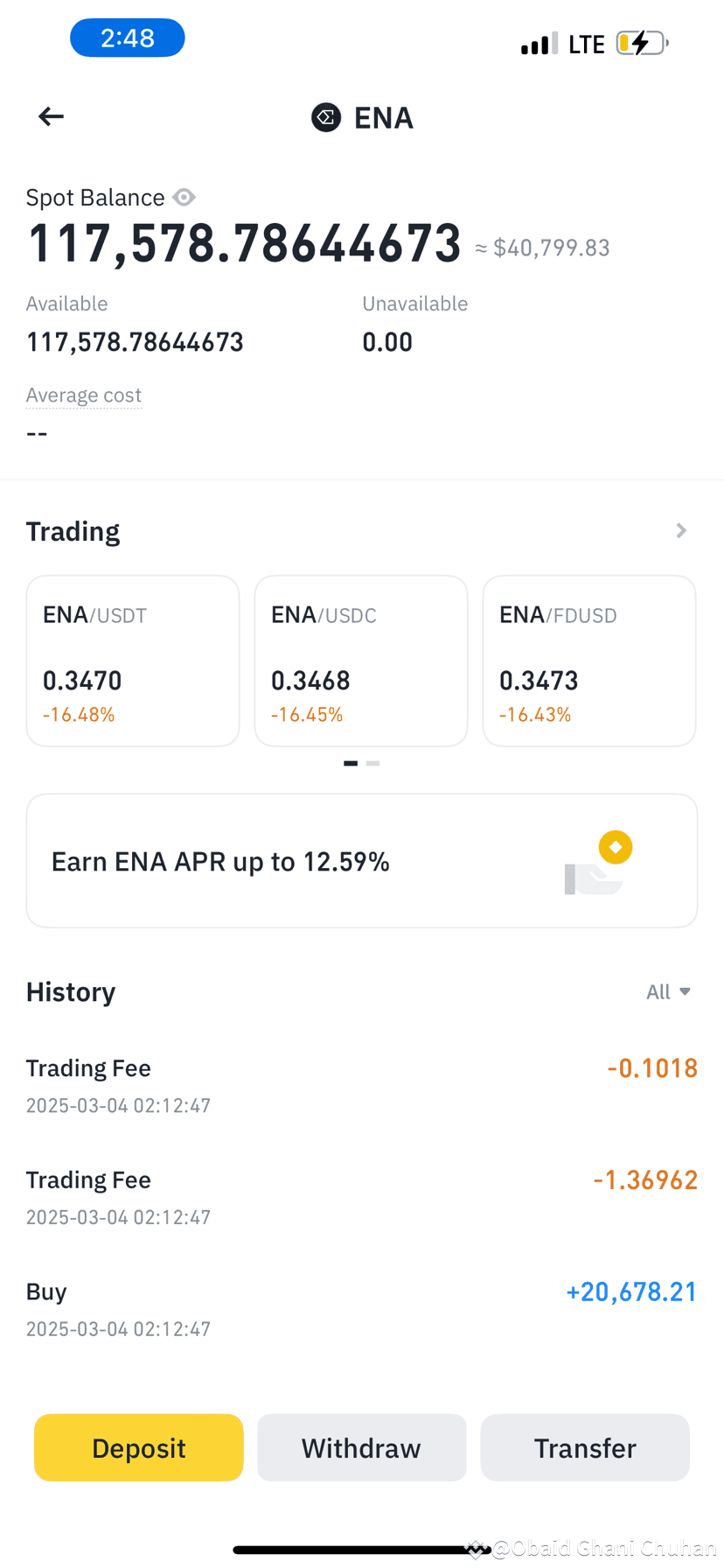Image resolution: width=724 pixels, height=1568 pixels.
Task: Tap the ENA coin logo icon
Action: coord(326,117)
